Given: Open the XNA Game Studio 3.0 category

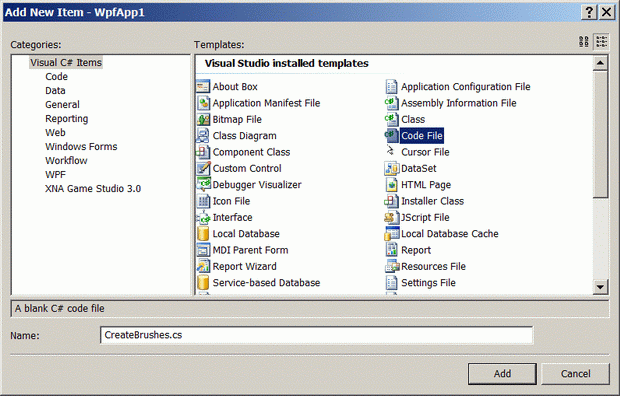Looking at the screenshot, I should pos(93,188).
